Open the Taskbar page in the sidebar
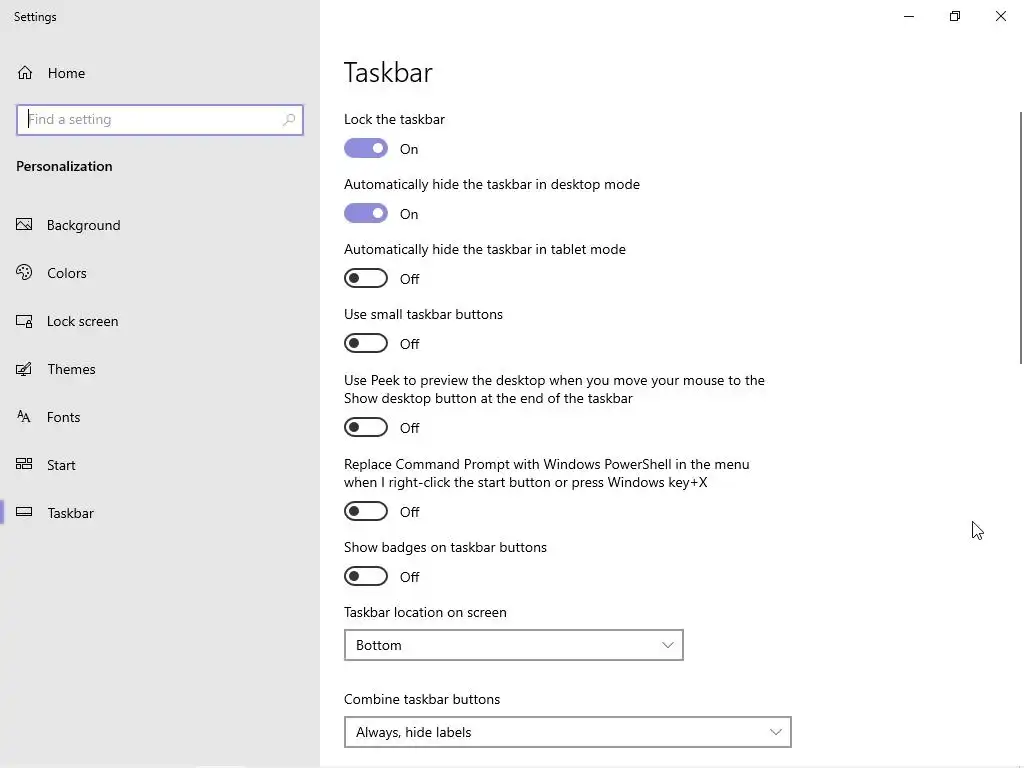Viewport: 1024px width, 768px height. coord(70,513)
